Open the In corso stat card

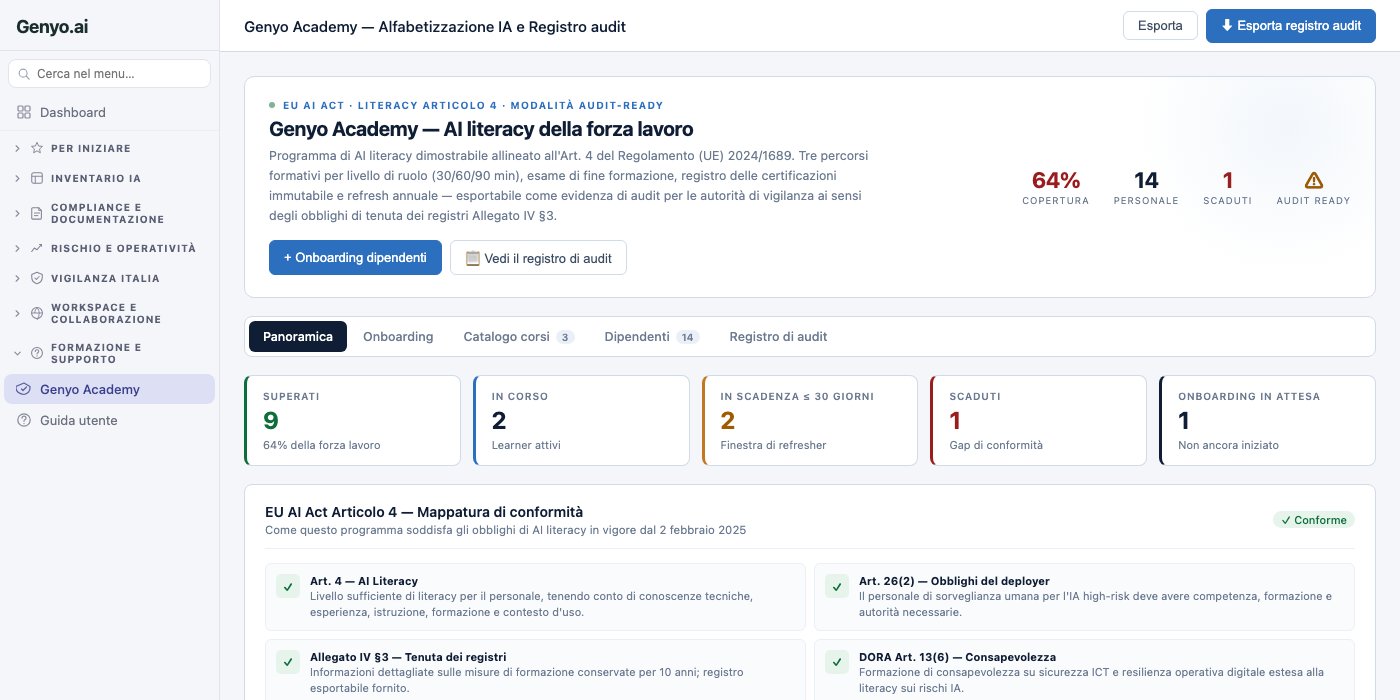(x=581, y=420)
